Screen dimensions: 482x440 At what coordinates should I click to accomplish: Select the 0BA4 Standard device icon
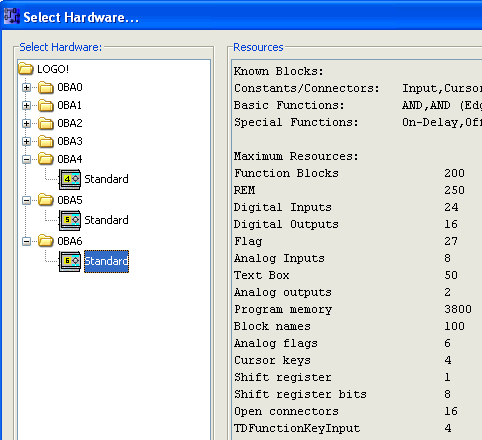(70, 179)
